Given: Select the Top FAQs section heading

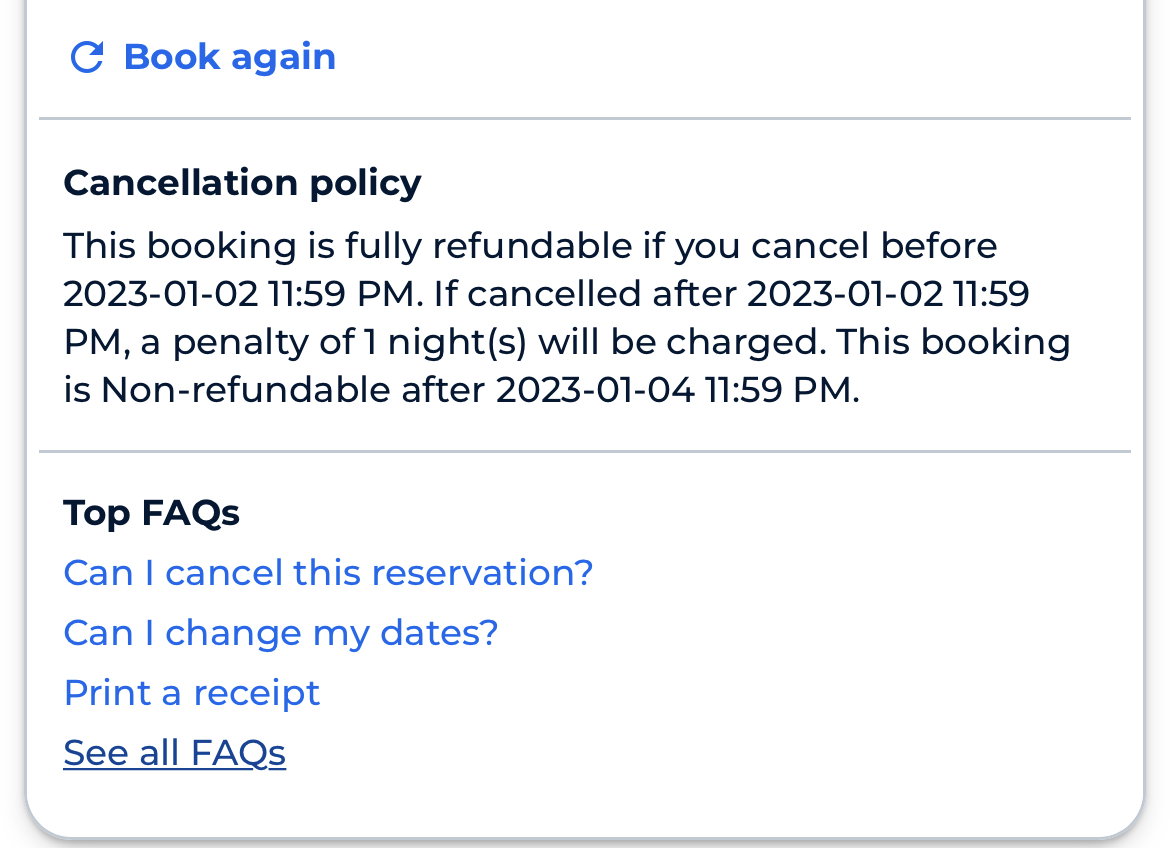Looking at the screenshot, I should click(x=151, y=512).
